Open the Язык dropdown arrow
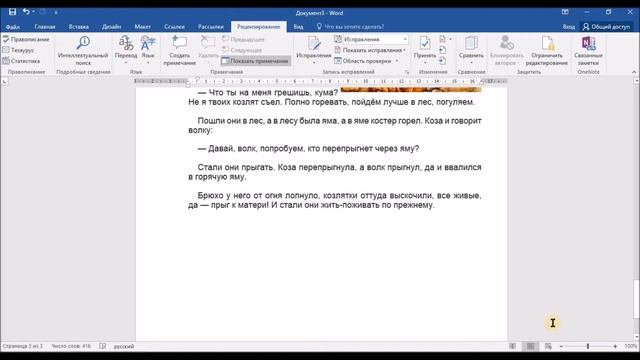 click(148, 62)
